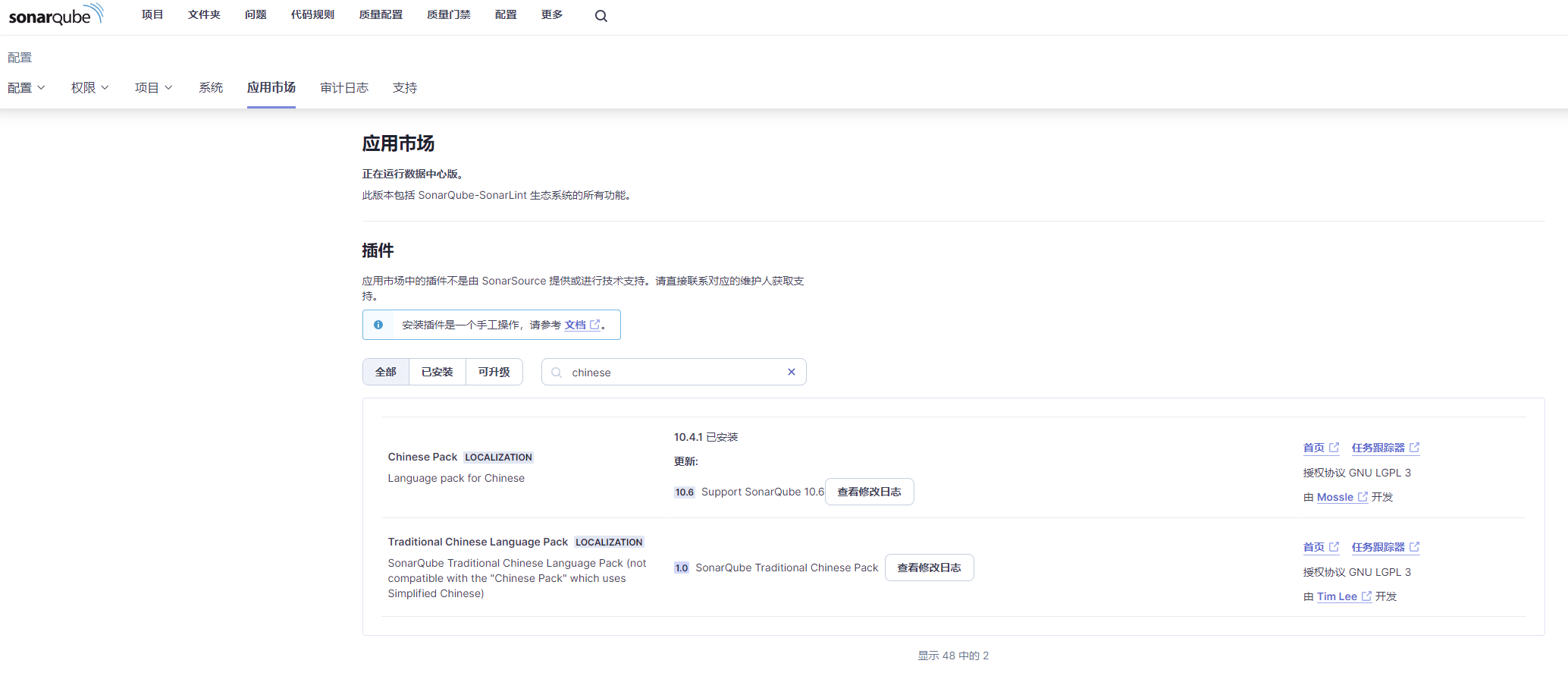Click external icon next to Traditional Chinese 首页
This screenshot has width=1568, height=695.
(x=1334, y=547)
